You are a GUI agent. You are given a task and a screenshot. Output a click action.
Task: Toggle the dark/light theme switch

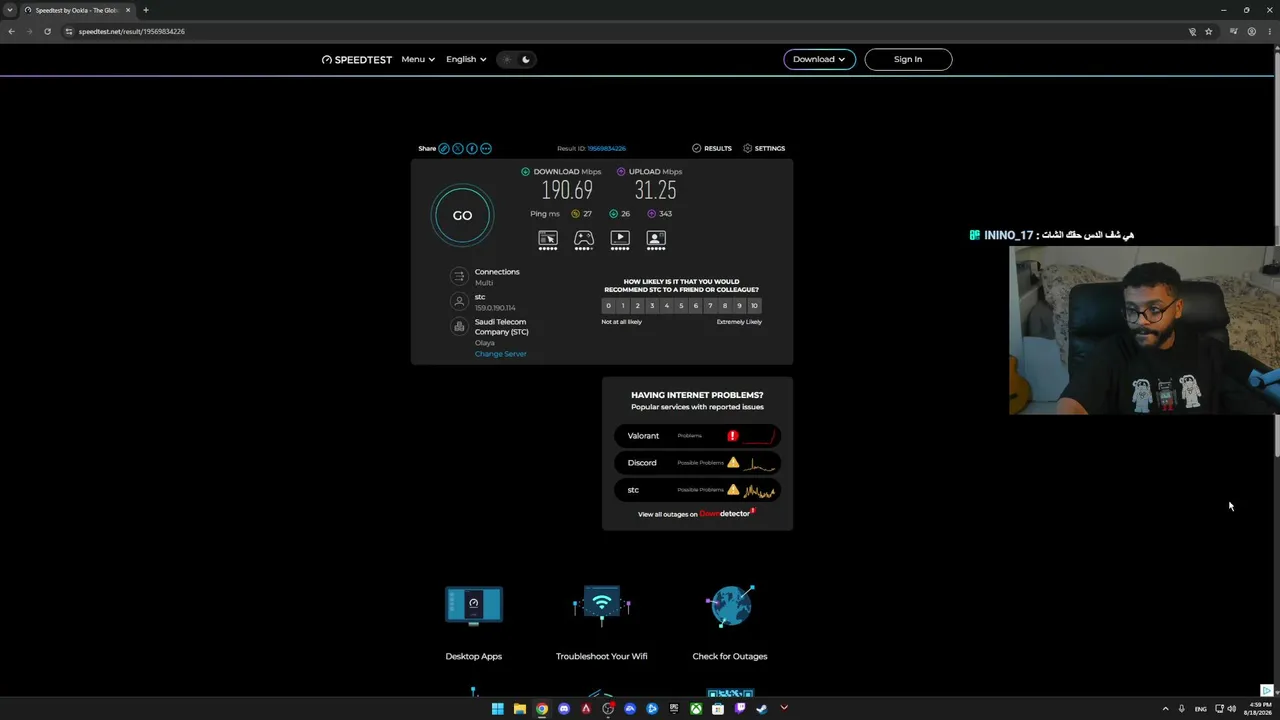point(516,59)
